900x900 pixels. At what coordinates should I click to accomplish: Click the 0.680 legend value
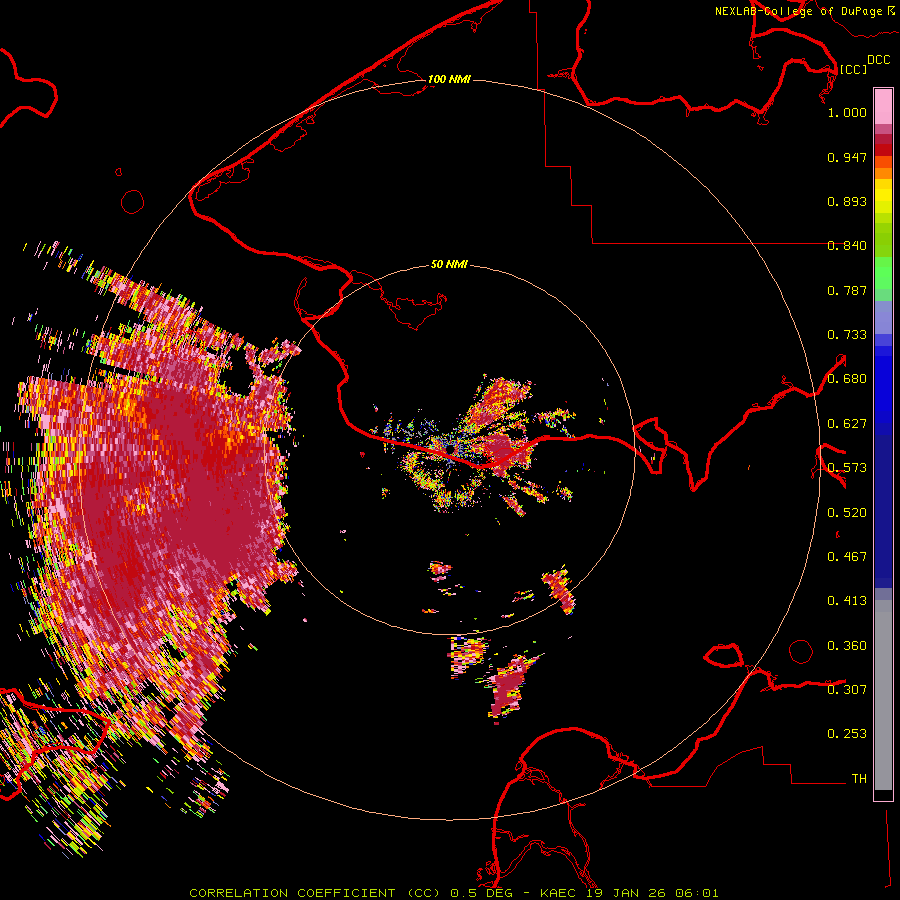[x=847, y=379]
